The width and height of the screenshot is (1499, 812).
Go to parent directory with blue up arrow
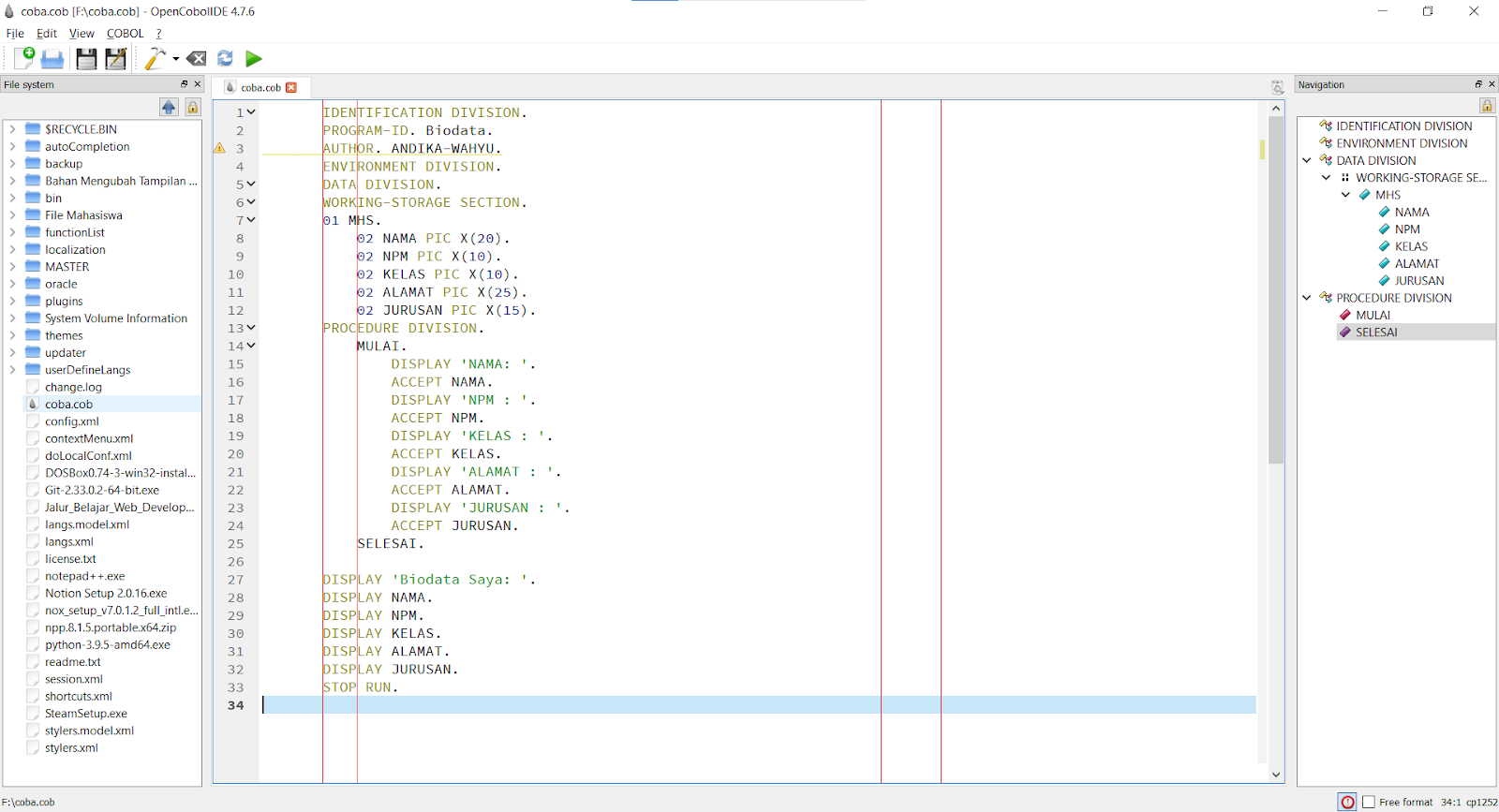(169, 107)
